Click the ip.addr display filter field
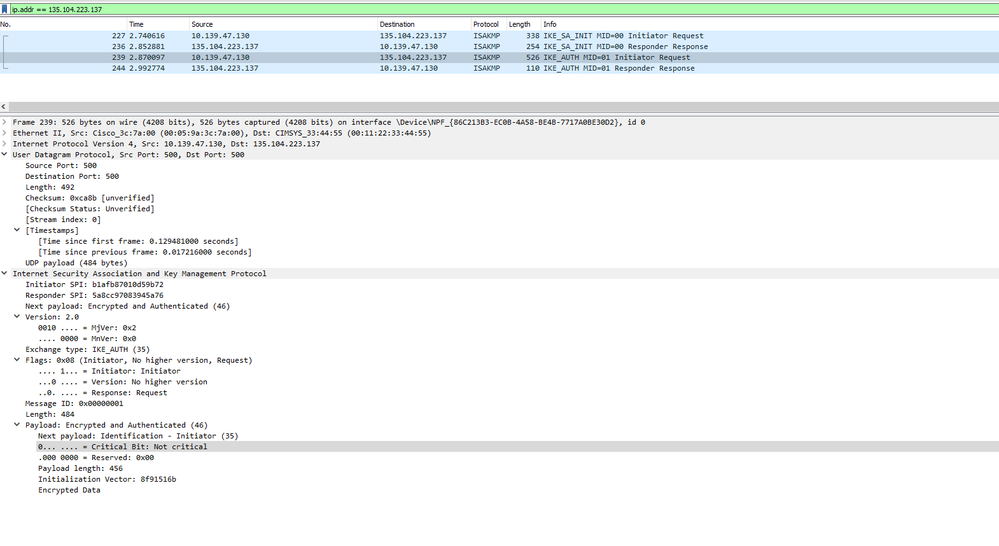Viewport: 999px width, 546px height. click(x=503, y=10)
